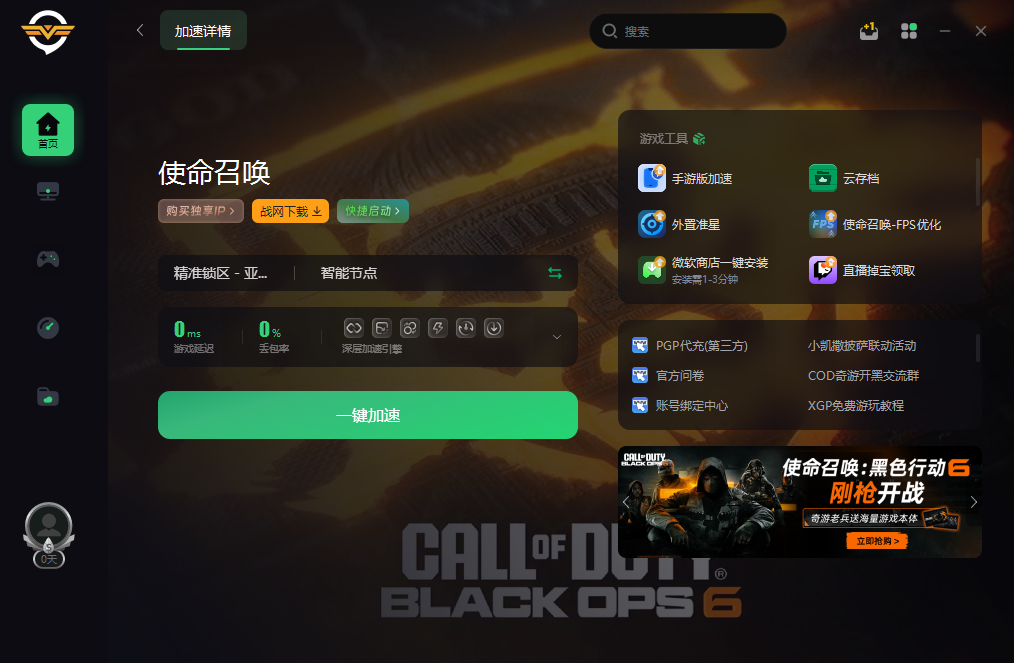Image resolution: width=1014 pixels, height=663 pixels.
Task: Click 立即抢购 on the banner
Action: click(877, 541)
